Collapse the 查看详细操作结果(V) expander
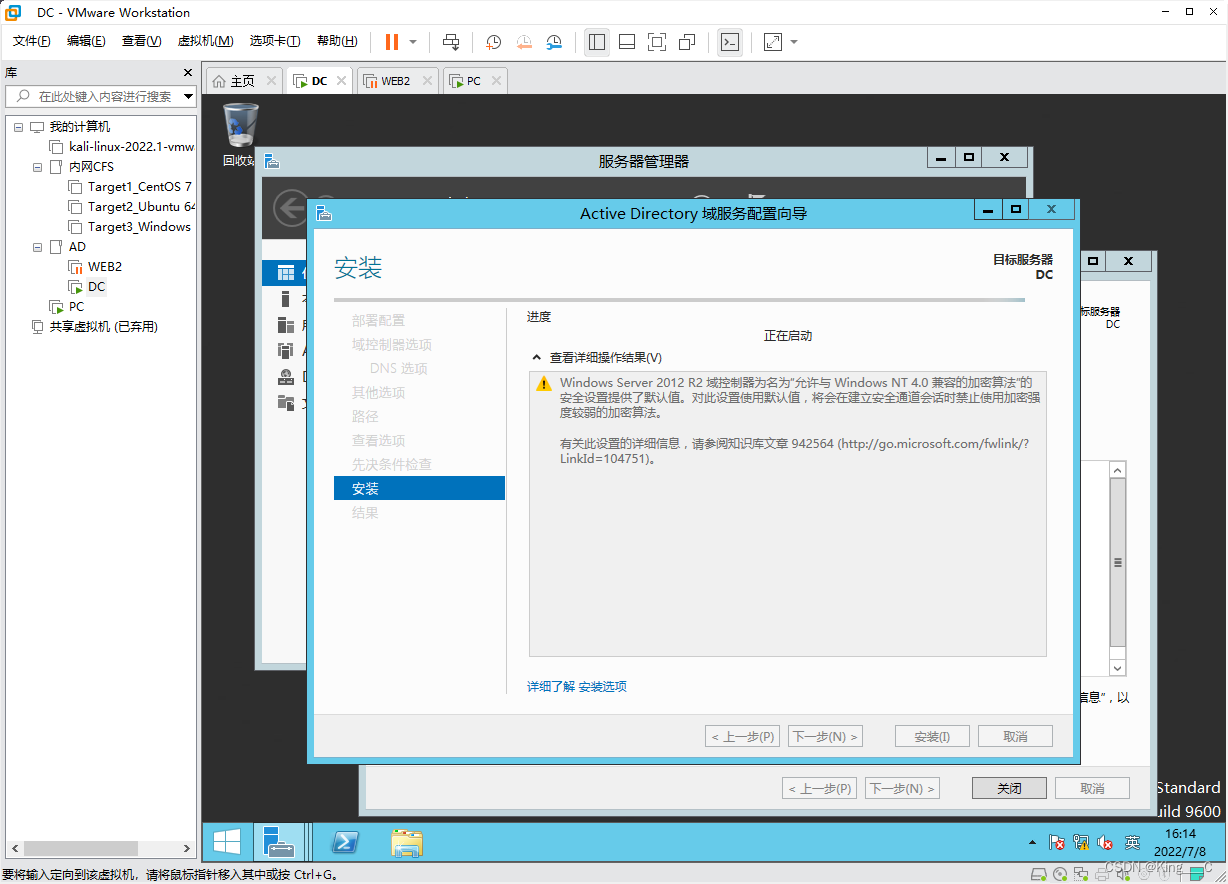This screenshot has width=1228, height=884. [x=536, y=358]
